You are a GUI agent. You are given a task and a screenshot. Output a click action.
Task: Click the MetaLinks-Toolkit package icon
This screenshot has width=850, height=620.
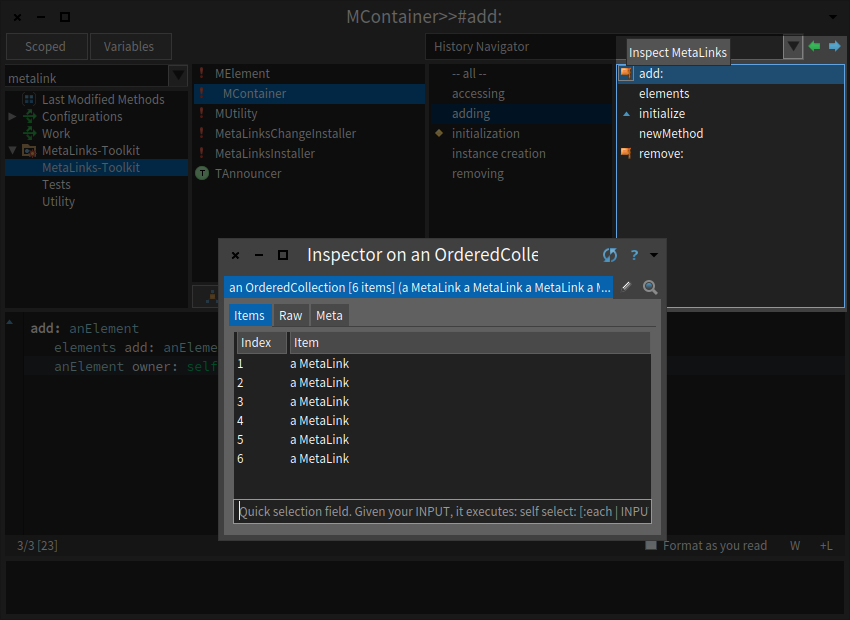coord(29,150)
